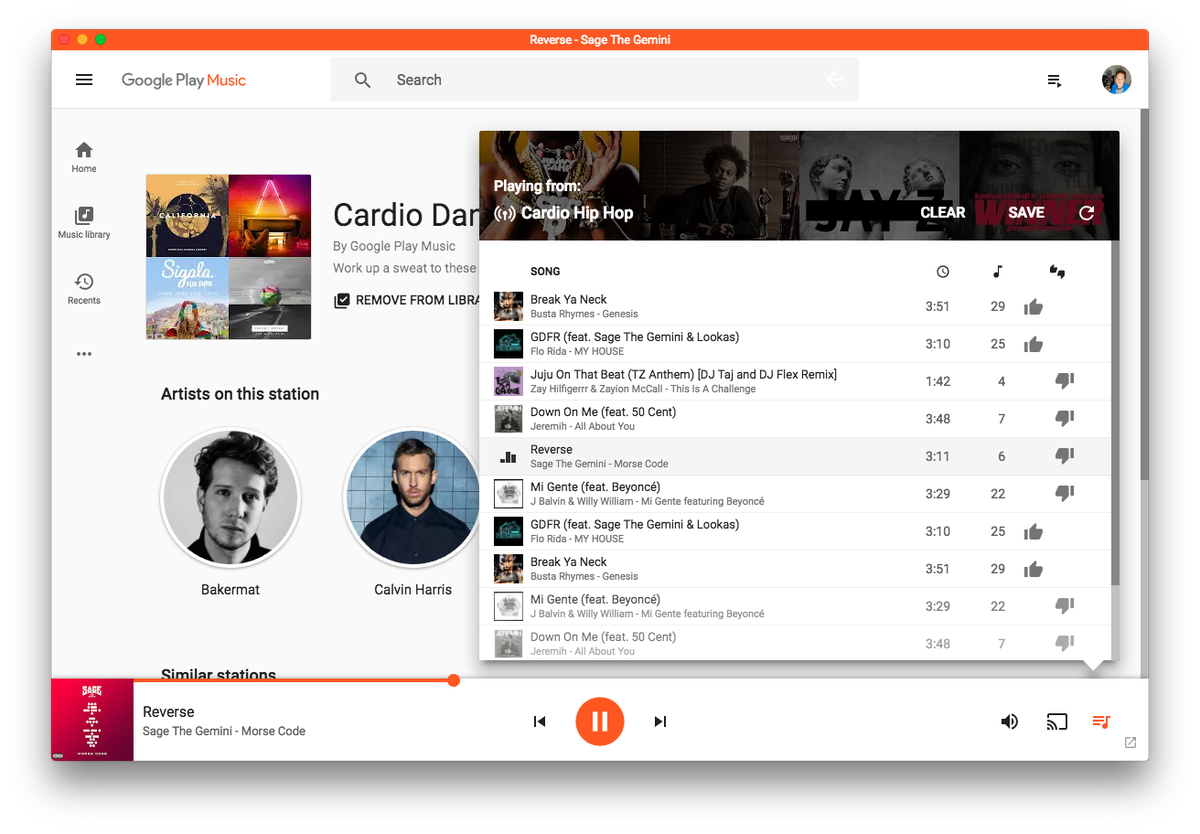1200x834 pixels.
Task: Click the play count note column icon
Action: point(997,271)
